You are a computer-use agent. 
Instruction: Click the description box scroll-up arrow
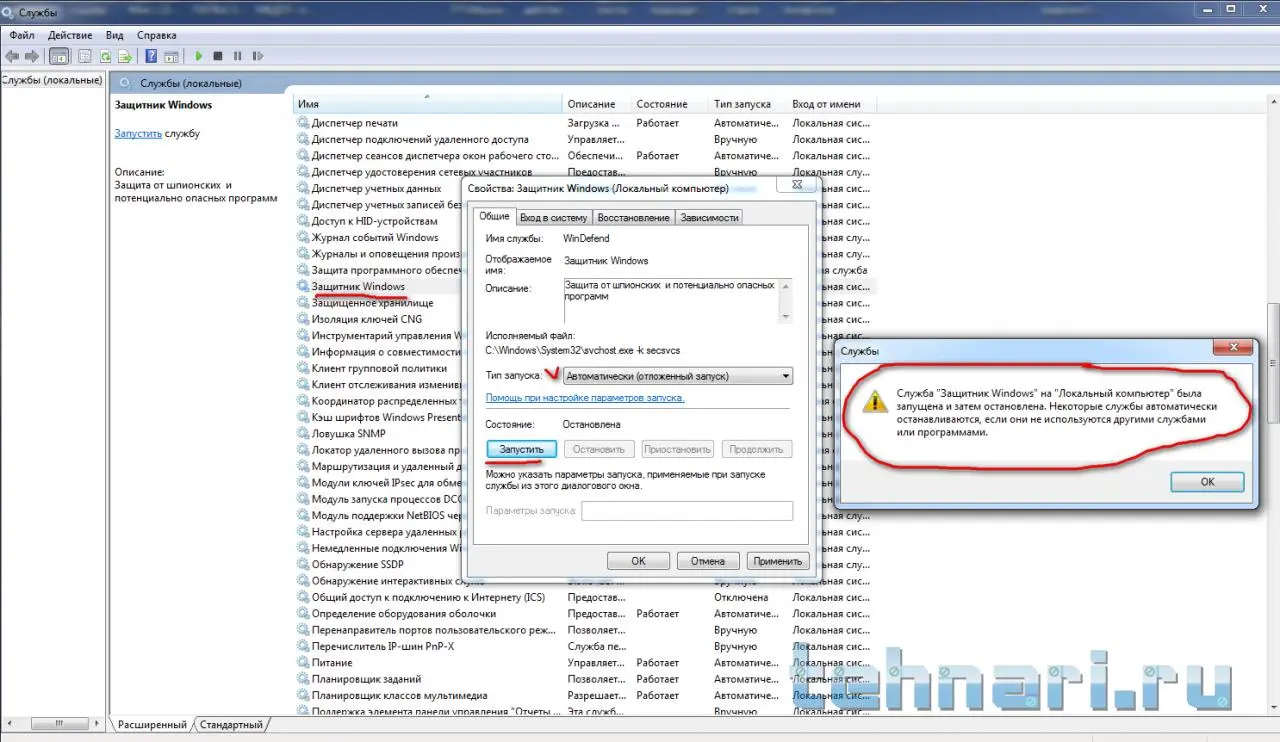[x=785, y=285]
